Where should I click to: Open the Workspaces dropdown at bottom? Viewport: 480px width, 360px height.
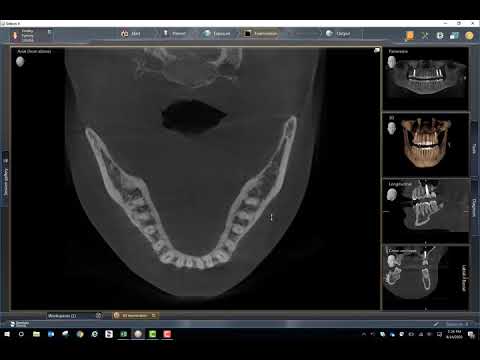(74, 315)
